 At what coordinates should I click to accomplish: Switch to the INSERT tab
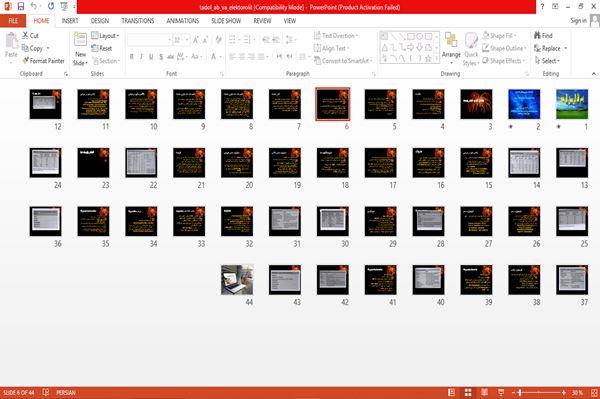tap(70, 21)
